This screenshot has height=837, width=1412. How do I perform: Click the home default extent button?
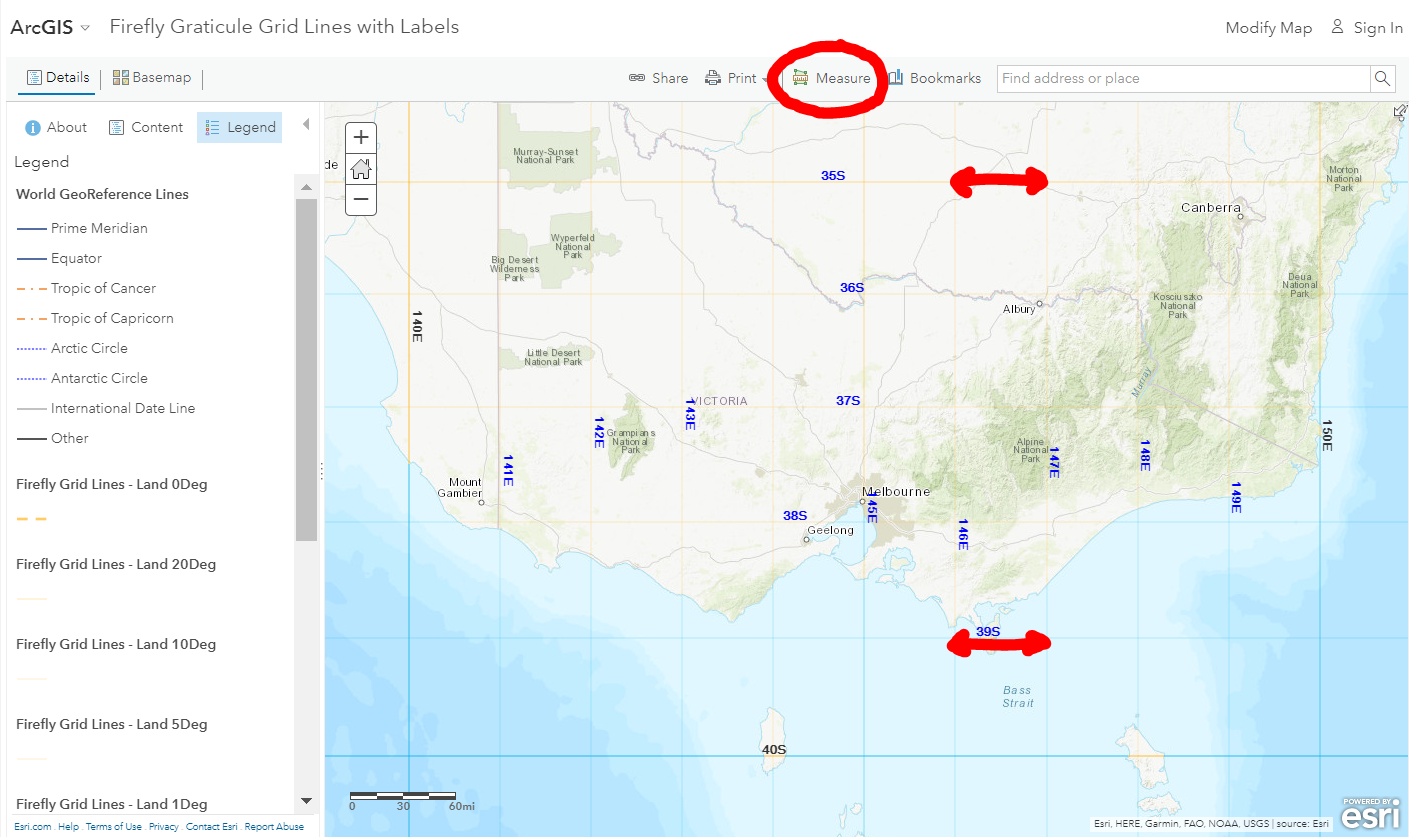point(361,169)
